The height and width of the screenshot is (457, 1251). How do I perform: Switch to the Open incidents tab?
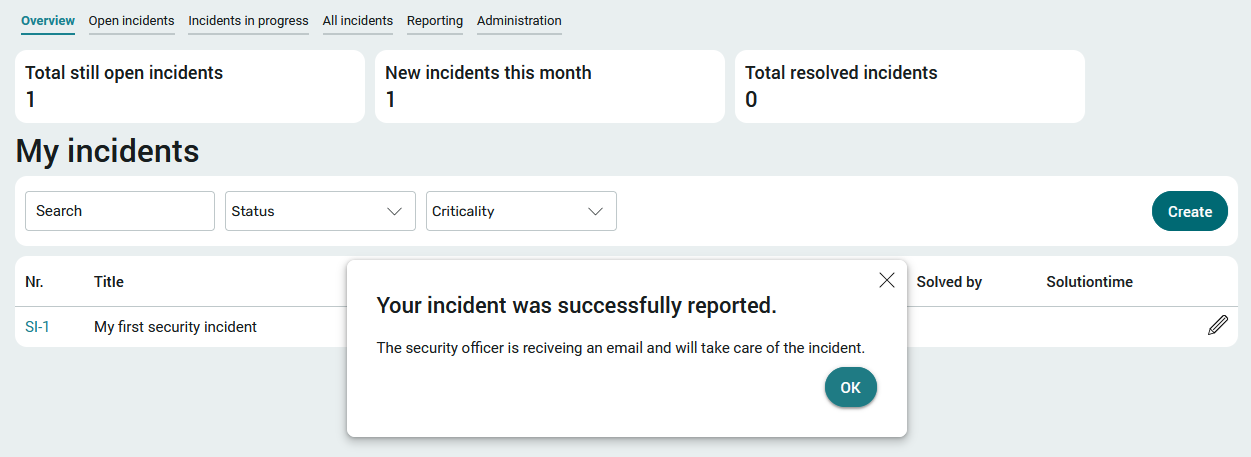tap(131, 21)
